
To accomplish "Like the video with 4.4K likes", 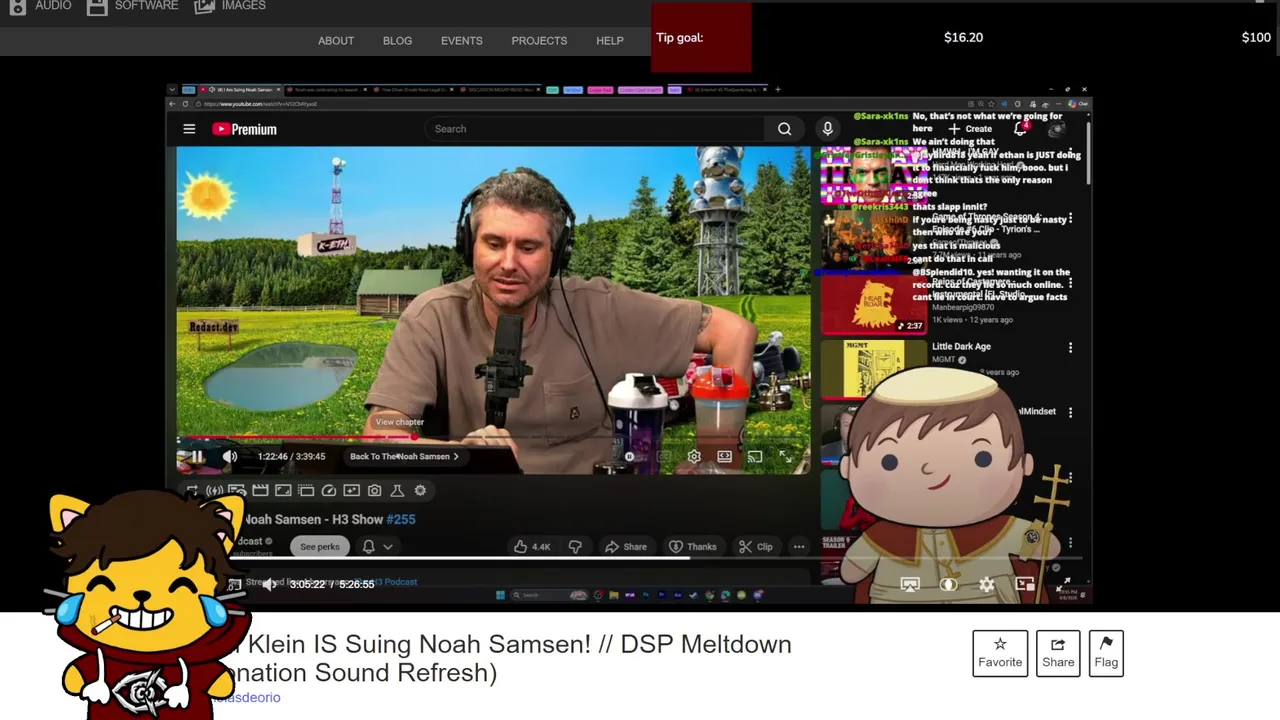I will point(532,547).
